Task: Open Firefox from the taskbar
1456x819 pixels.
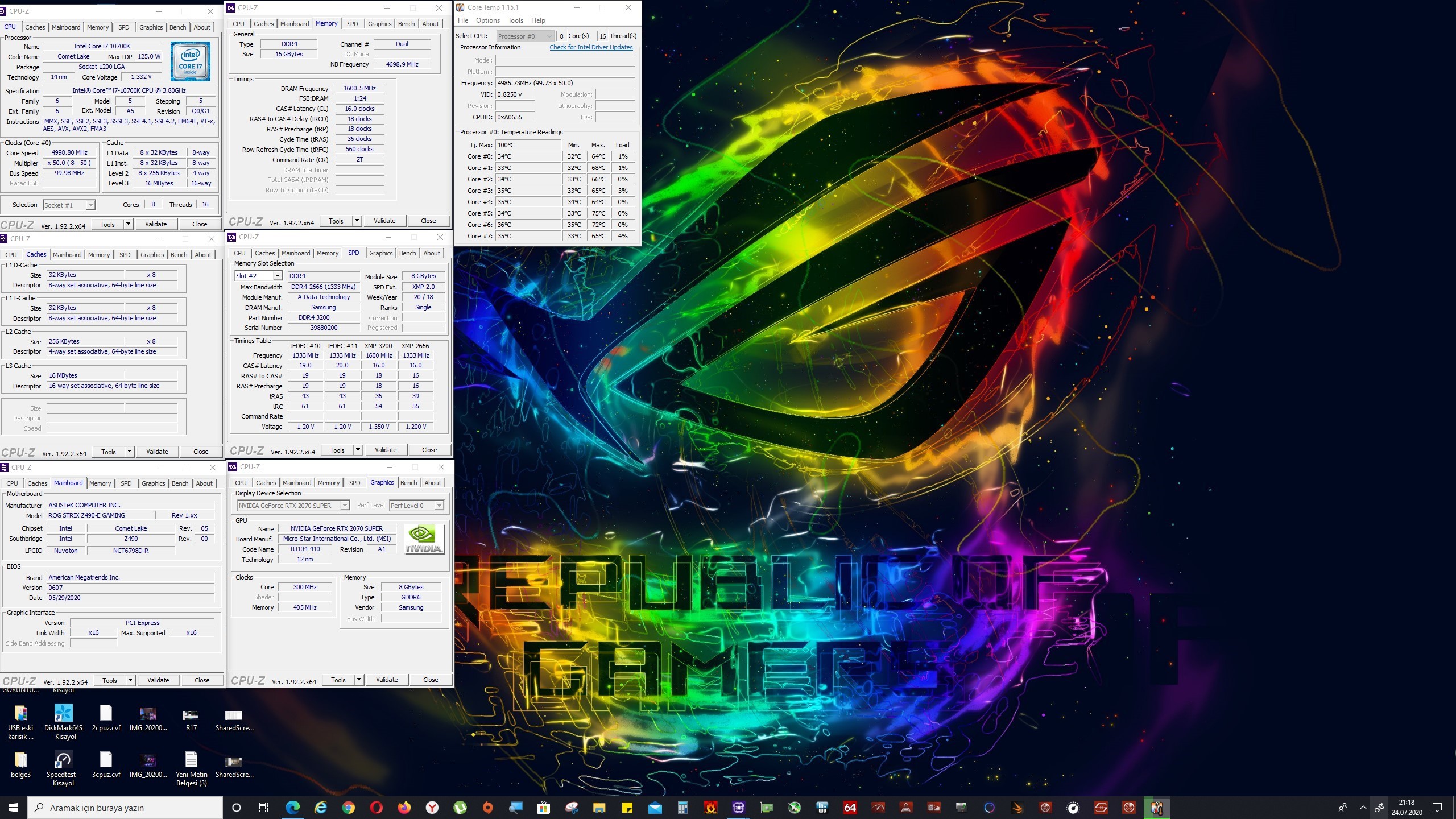Action: pos(404,808)
